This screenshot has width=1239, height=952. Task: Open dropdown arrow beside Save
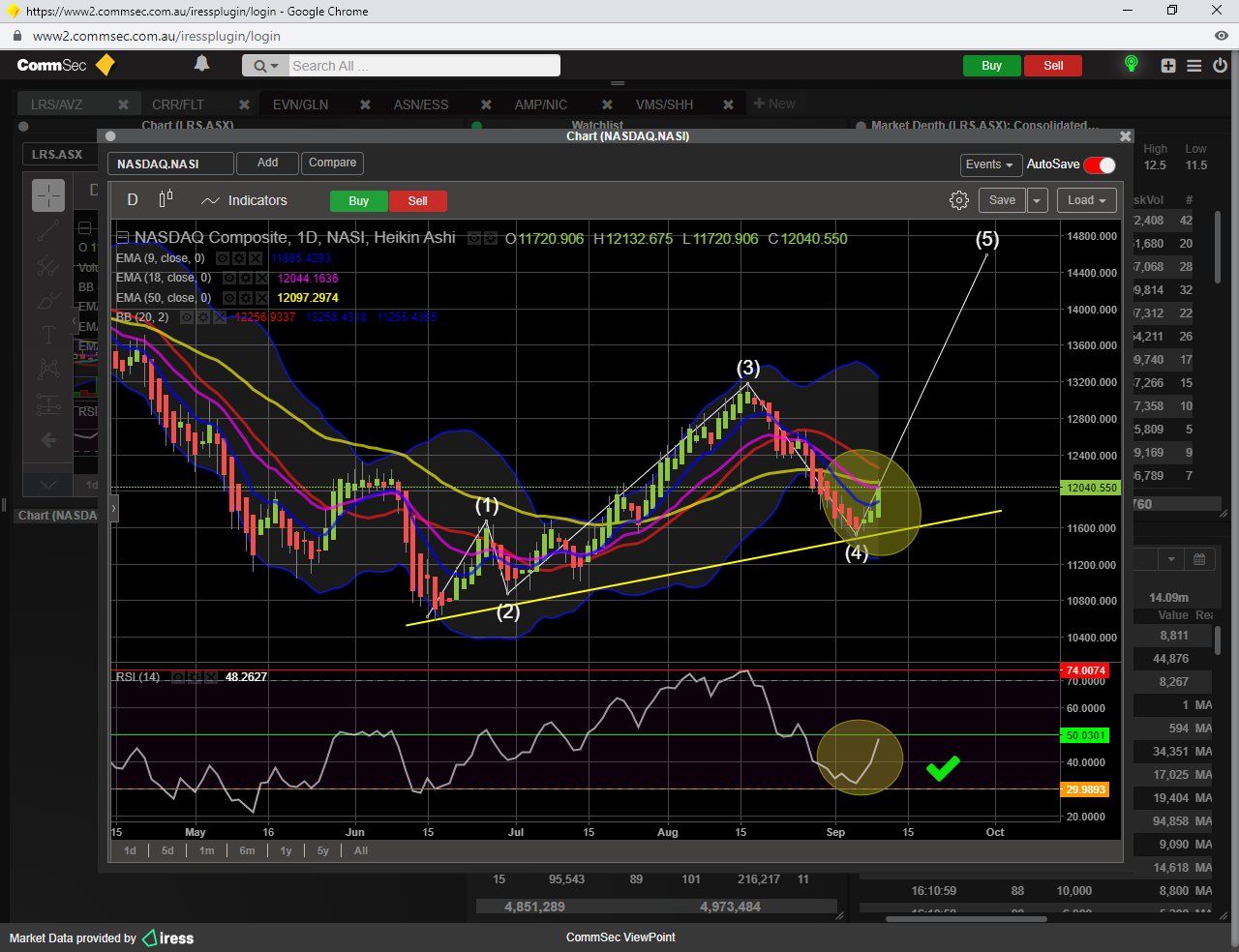pyautogui.click(x=1037, y=200)
